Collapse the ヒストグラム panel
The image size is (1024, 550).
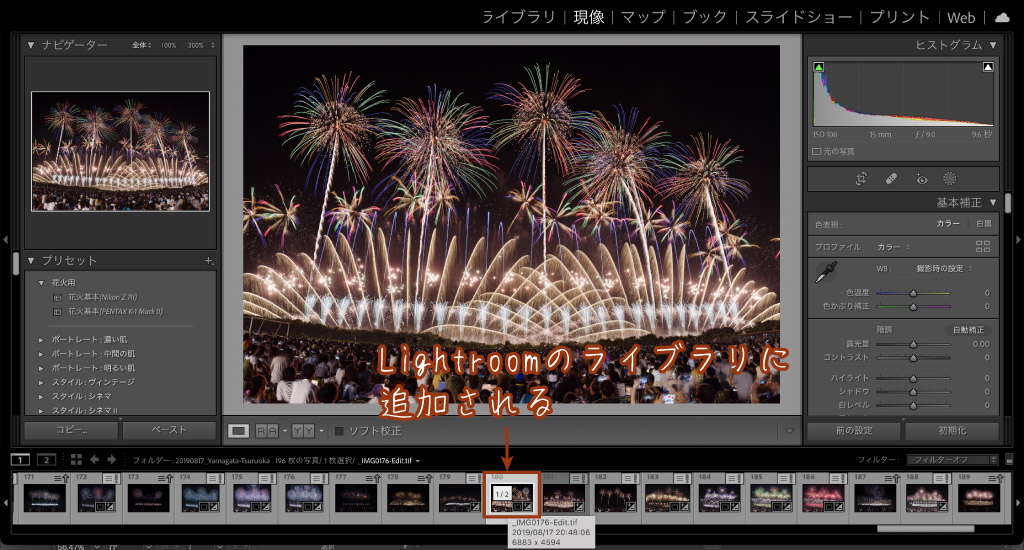(x=993, y=45)
